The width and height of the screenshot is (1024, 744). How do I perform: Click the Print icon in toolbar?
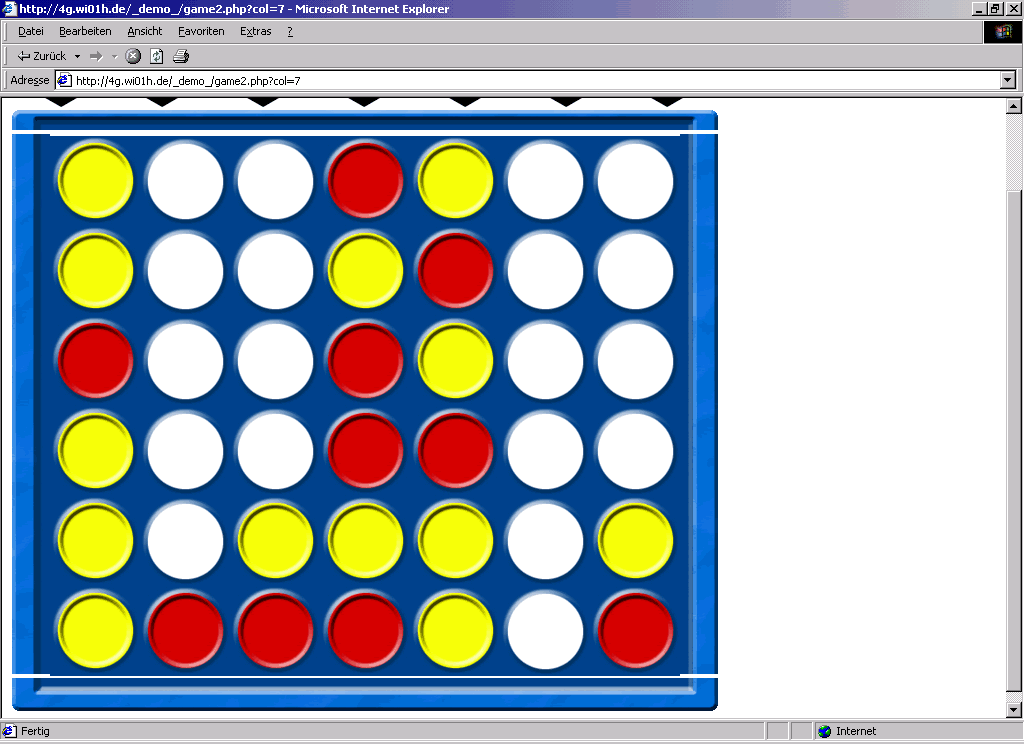(181, 56)
